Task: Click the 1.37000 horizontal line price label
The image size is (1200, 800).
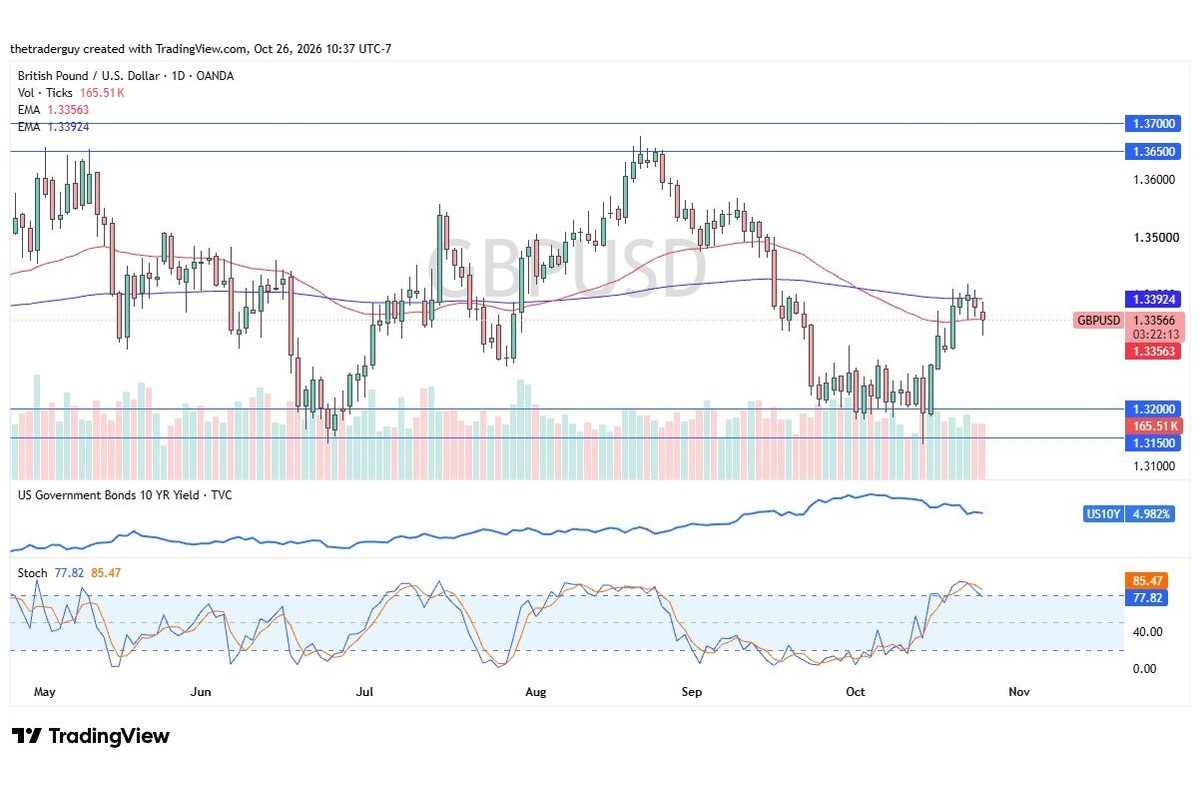Action: (x=1155, y=124)
